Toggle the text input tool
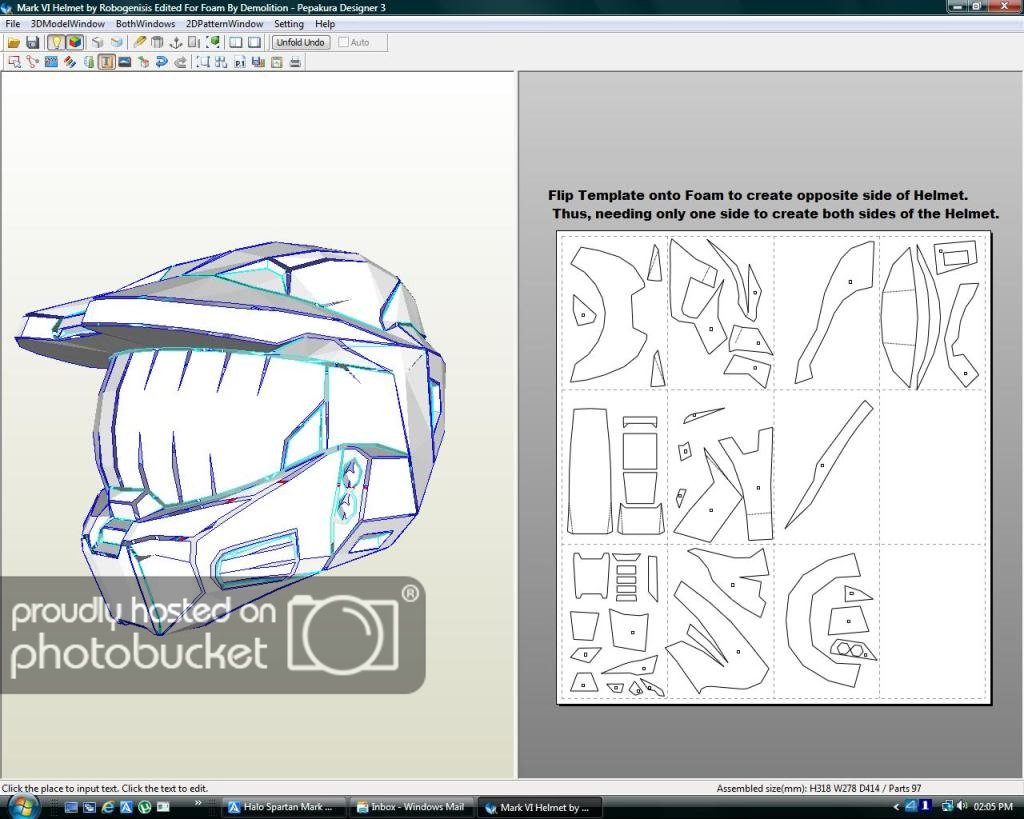This screenshot has width=1024, height=819. click(106, 62)
